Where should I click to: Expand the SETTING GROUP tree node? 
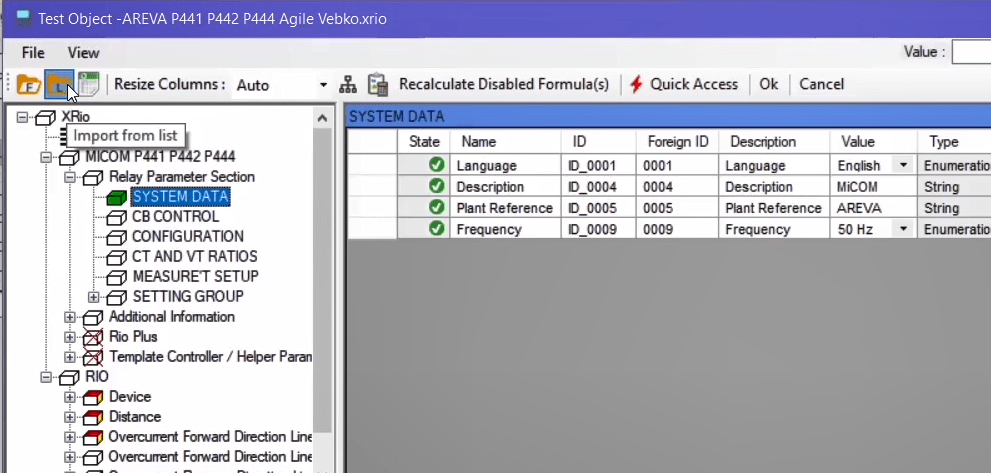coord(94,297)
